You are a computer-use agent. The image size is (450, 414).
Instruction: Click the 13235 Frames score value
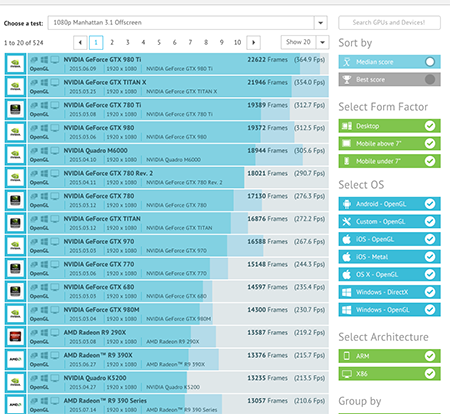coord(267,378)
